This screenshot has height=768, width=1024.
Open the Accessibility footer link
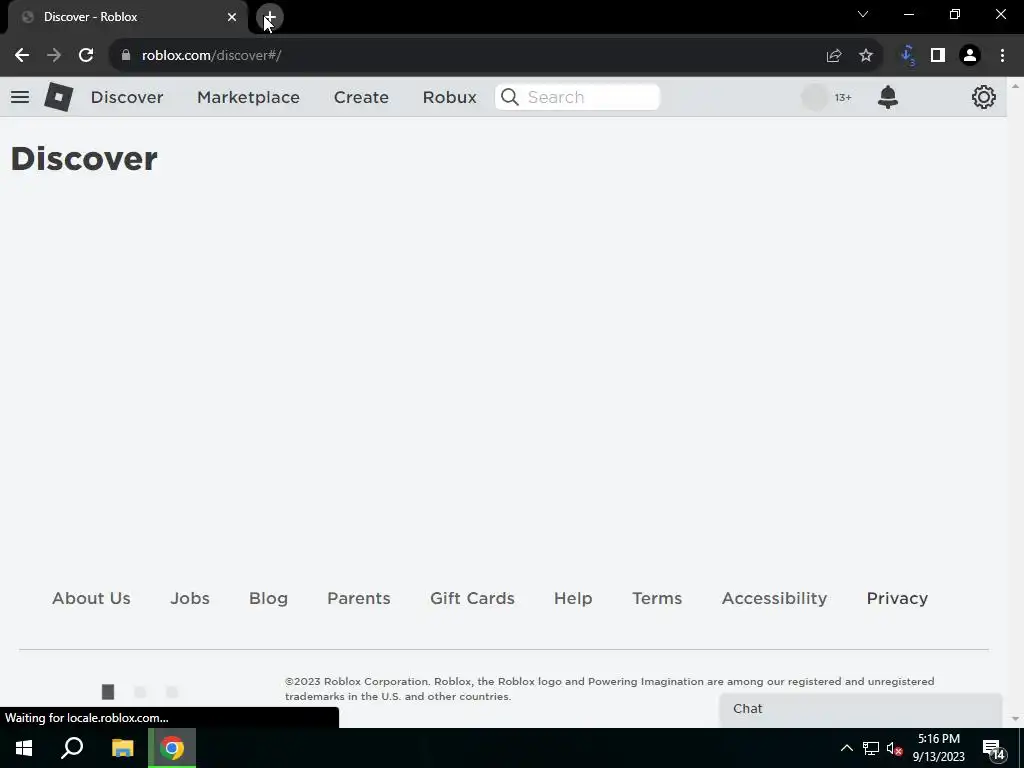775,598
